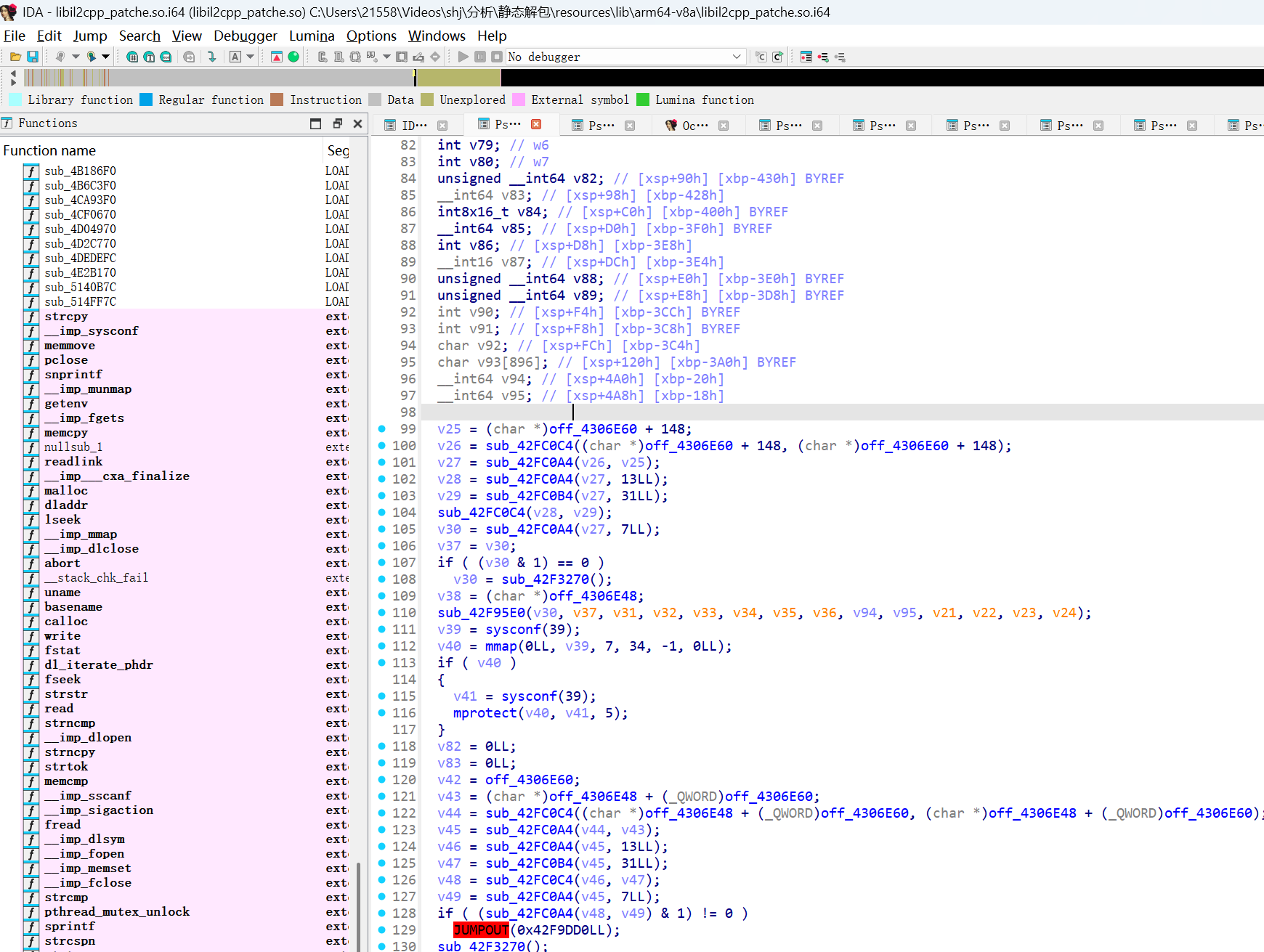The image size is (1264, 952).
Task: Click the function icon beside malloc
Action: pos(31,491)
